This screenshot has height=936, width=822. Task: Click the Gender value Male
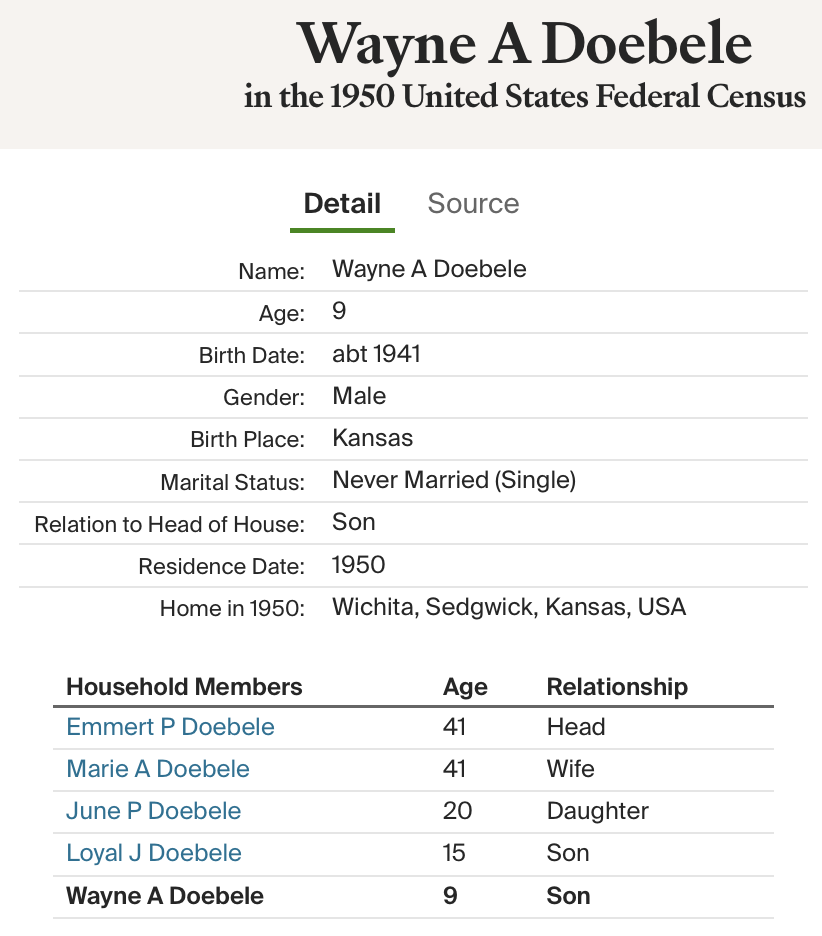pyautogui.click(x=359, y=396)
